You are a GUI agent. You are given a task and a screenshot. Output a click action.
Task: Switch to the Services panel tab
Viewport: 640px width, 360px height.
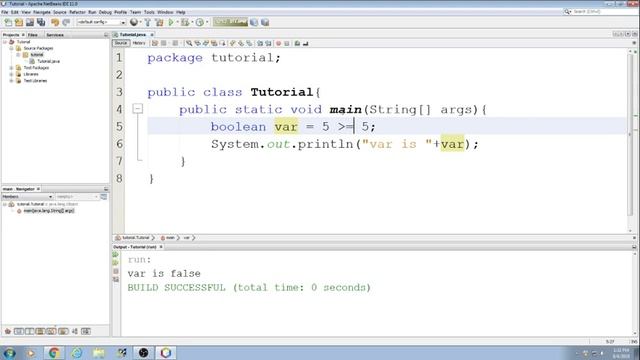pos(55,35)
